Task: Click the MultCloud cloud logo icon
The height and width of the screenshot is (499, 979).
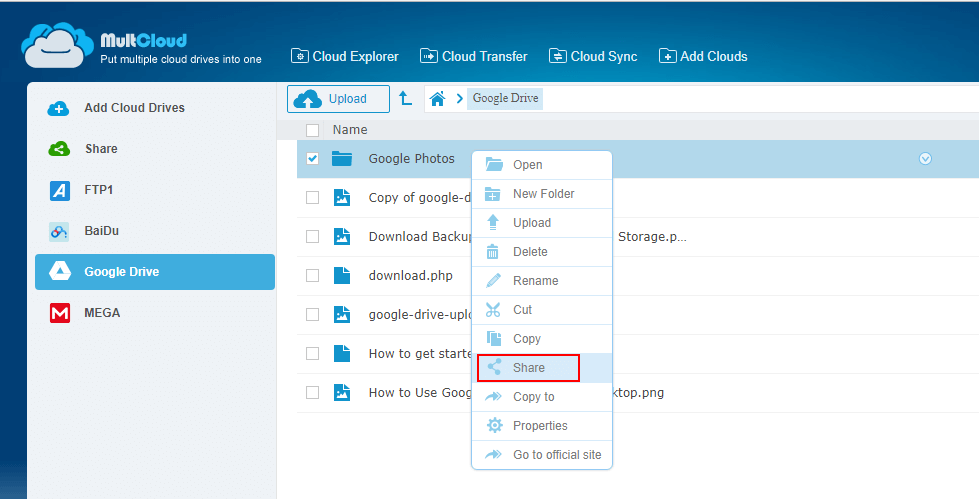Action: pyautogui.click(x=57, y=46)
